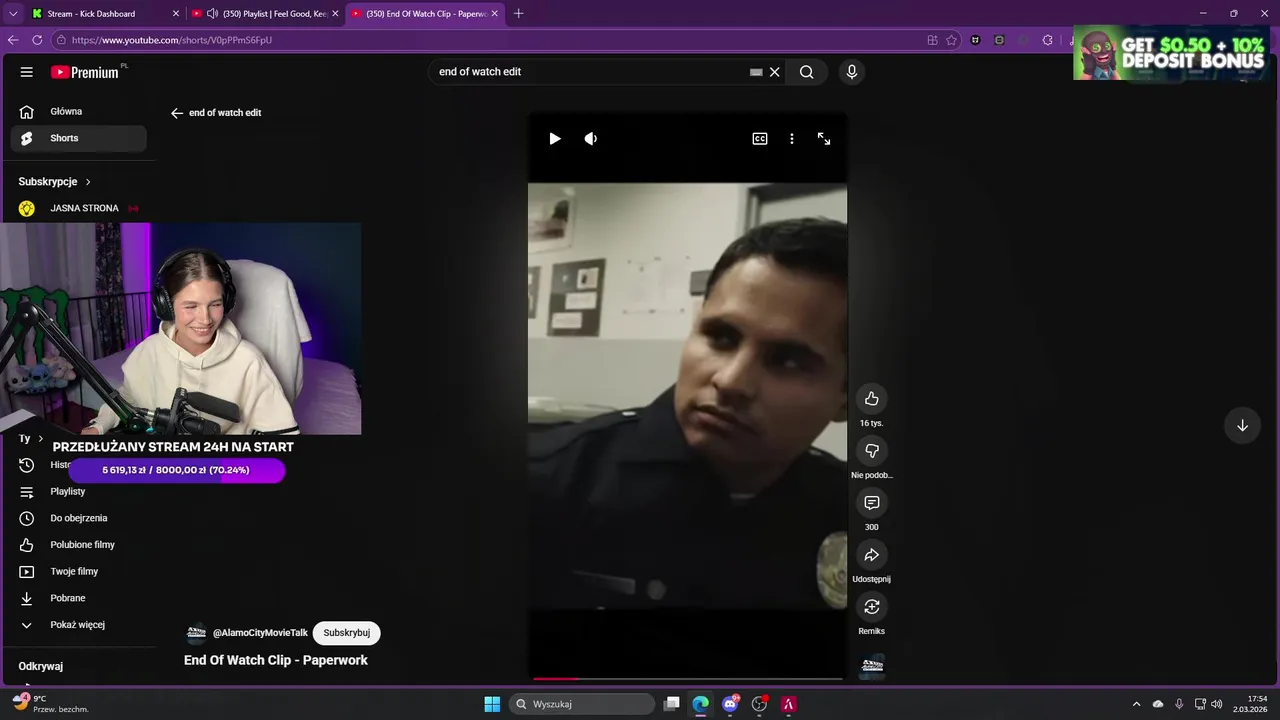Image resolution: width=1280 pixels, height=720 pixels.
Task: Share the Short via Udostępnij
Action: [x=871, y=555]
